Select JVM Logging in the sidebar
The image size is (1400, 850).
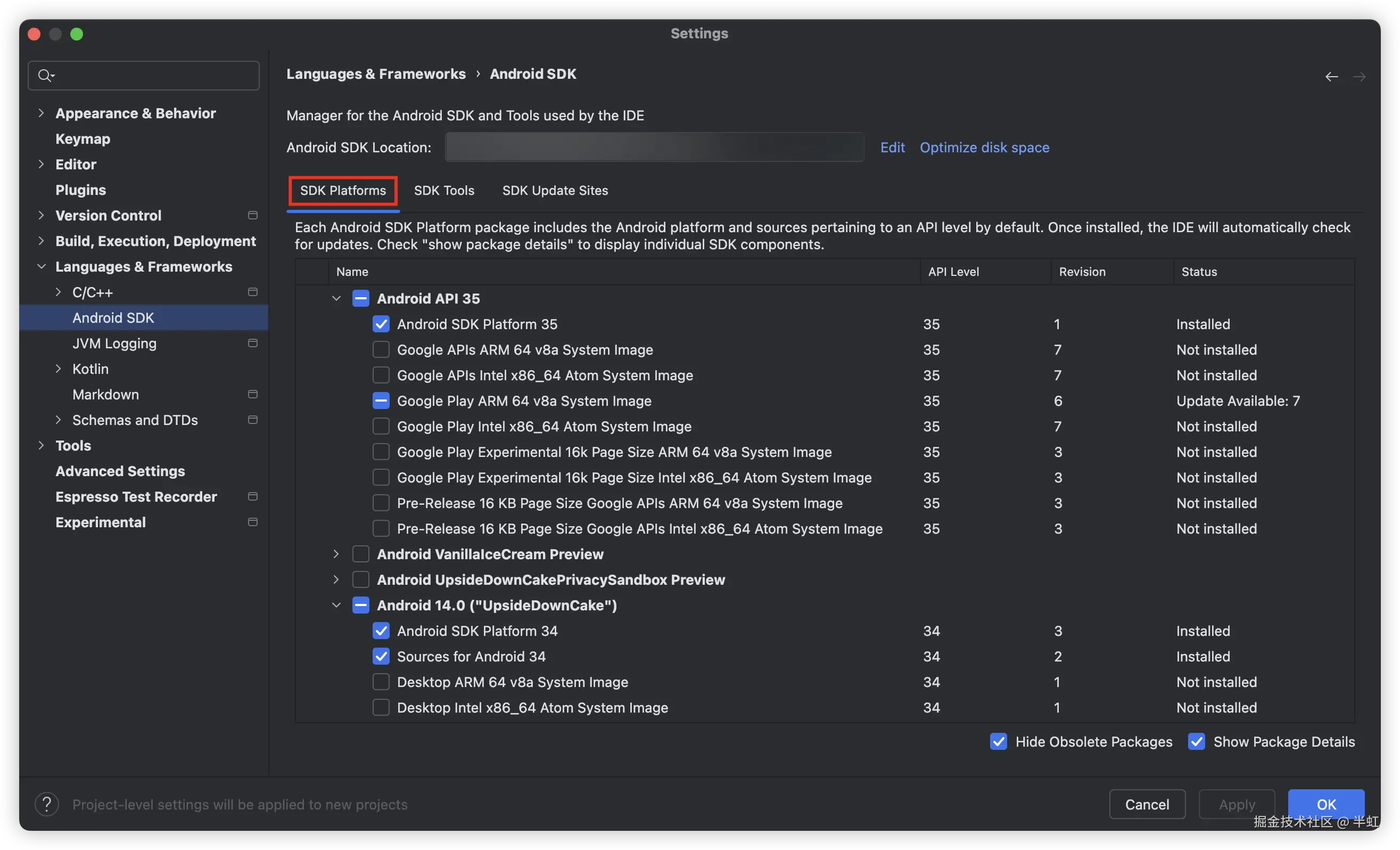click(x=114, y=343)
